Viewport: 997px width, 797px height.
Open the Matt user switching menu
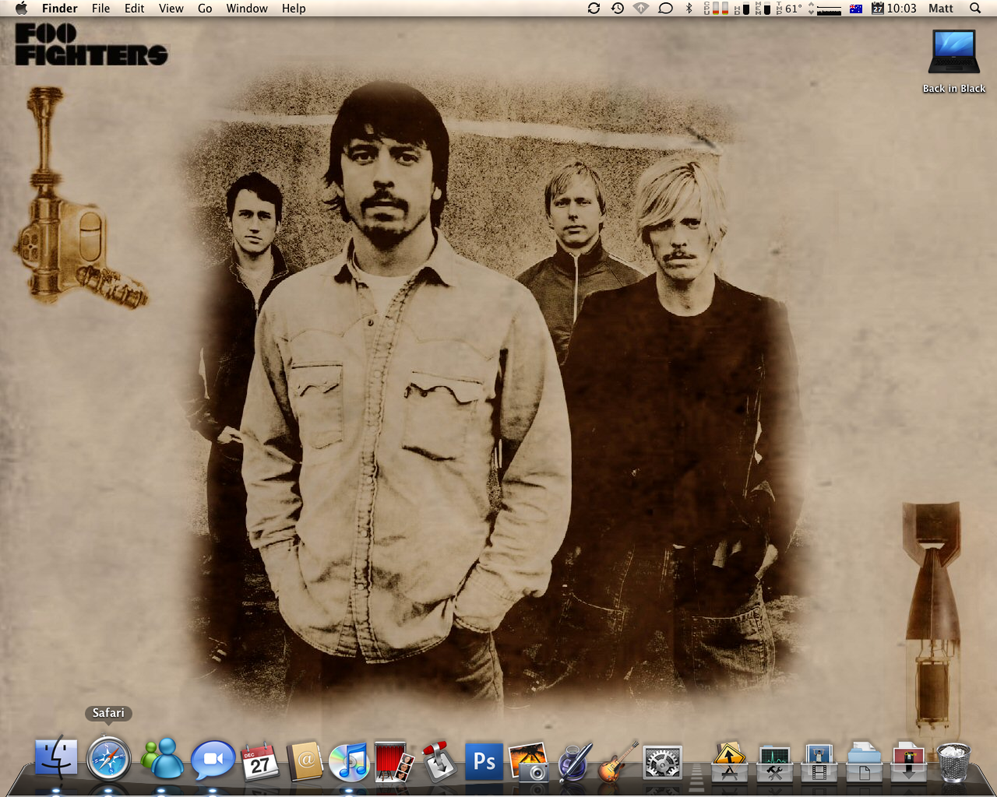click(x=940, y=8)
